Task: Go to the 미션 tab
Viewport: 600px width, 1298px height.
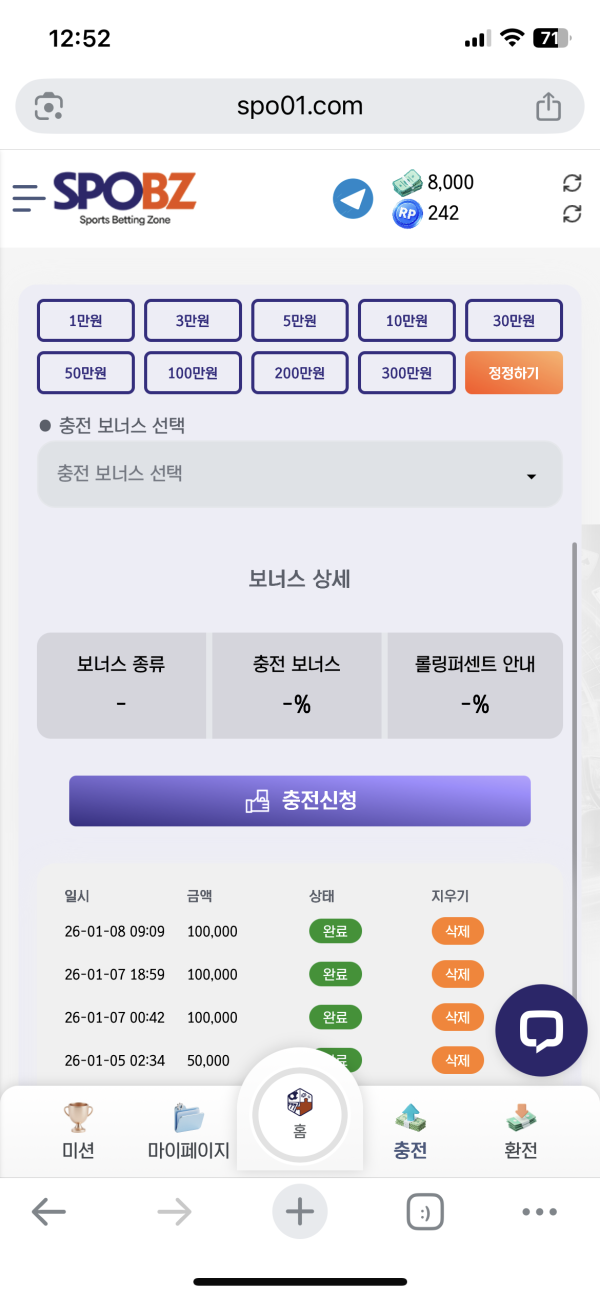Action: [77, 1131]
